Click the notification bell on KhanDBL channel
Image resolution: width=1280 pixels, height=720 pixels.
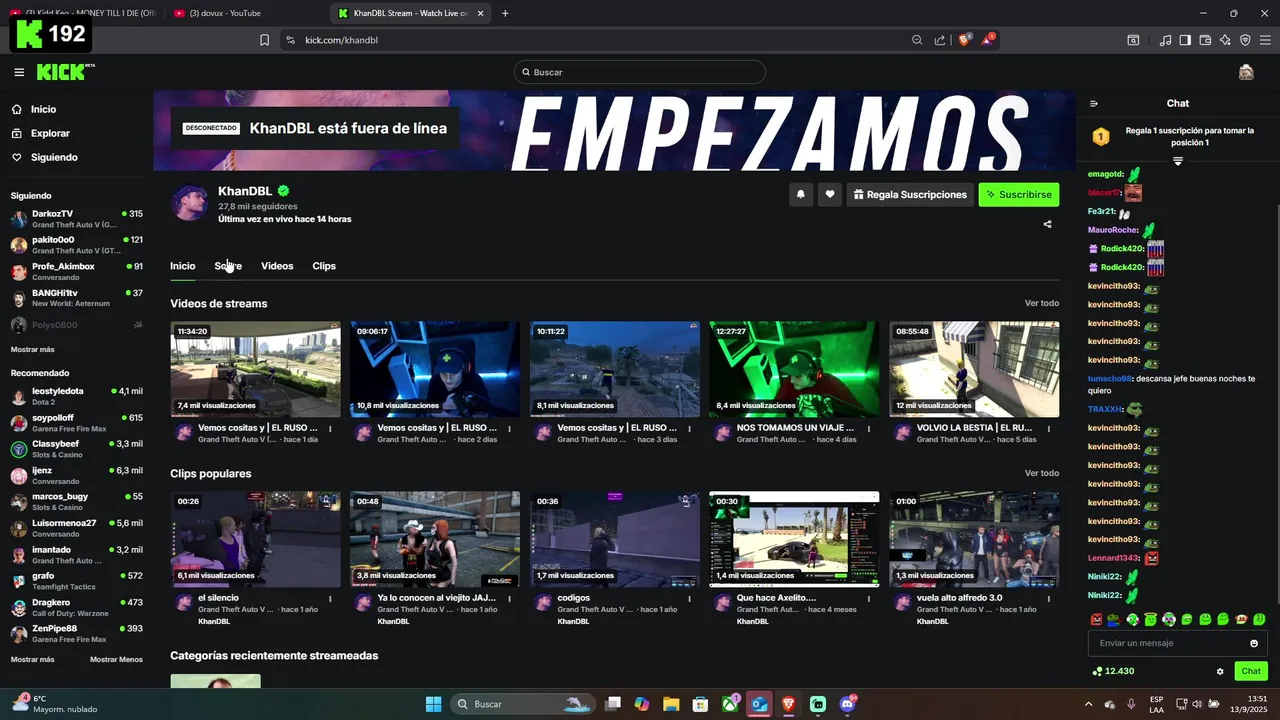pos(800,195)
